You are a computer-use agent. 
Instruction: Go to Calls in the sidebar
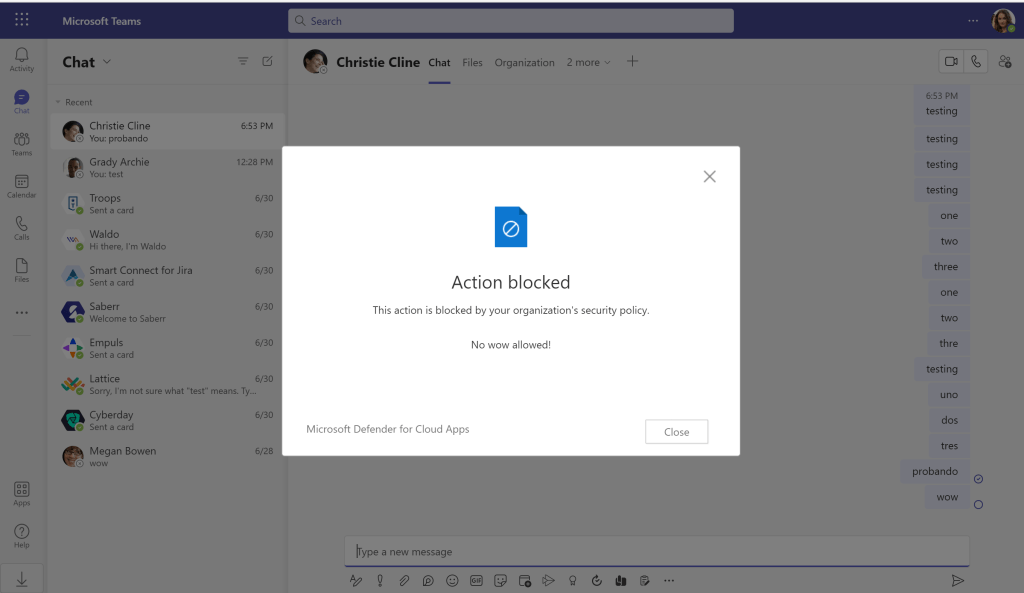tap(21, 227)
